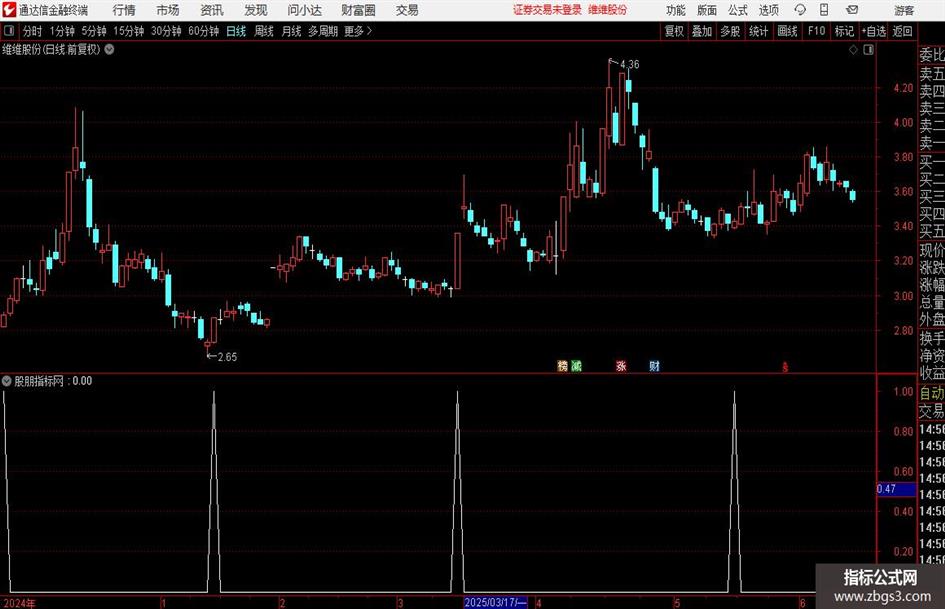
Task: Open the 发现 menu
Action: coord(256,10)
